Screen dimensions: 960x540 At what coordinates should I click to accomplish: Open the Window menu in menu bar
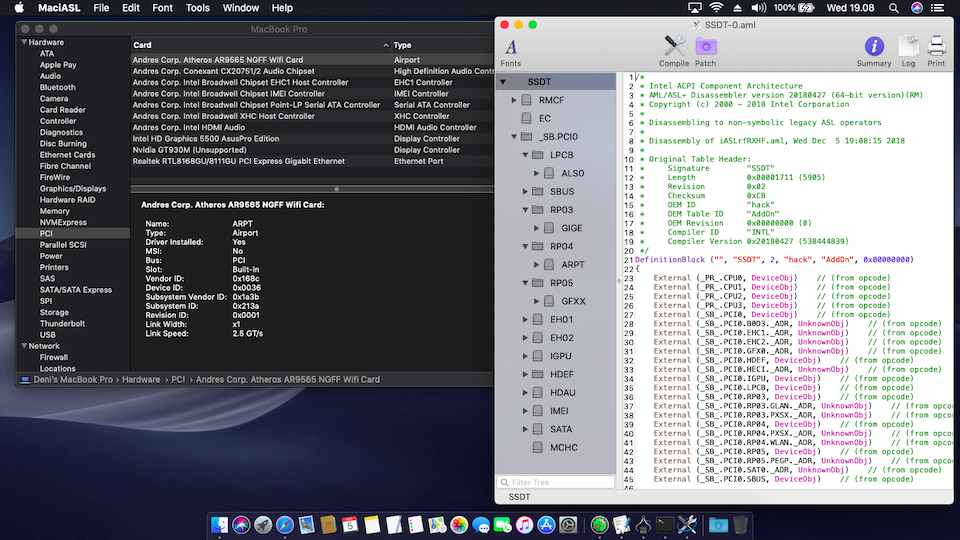(240, 8)
